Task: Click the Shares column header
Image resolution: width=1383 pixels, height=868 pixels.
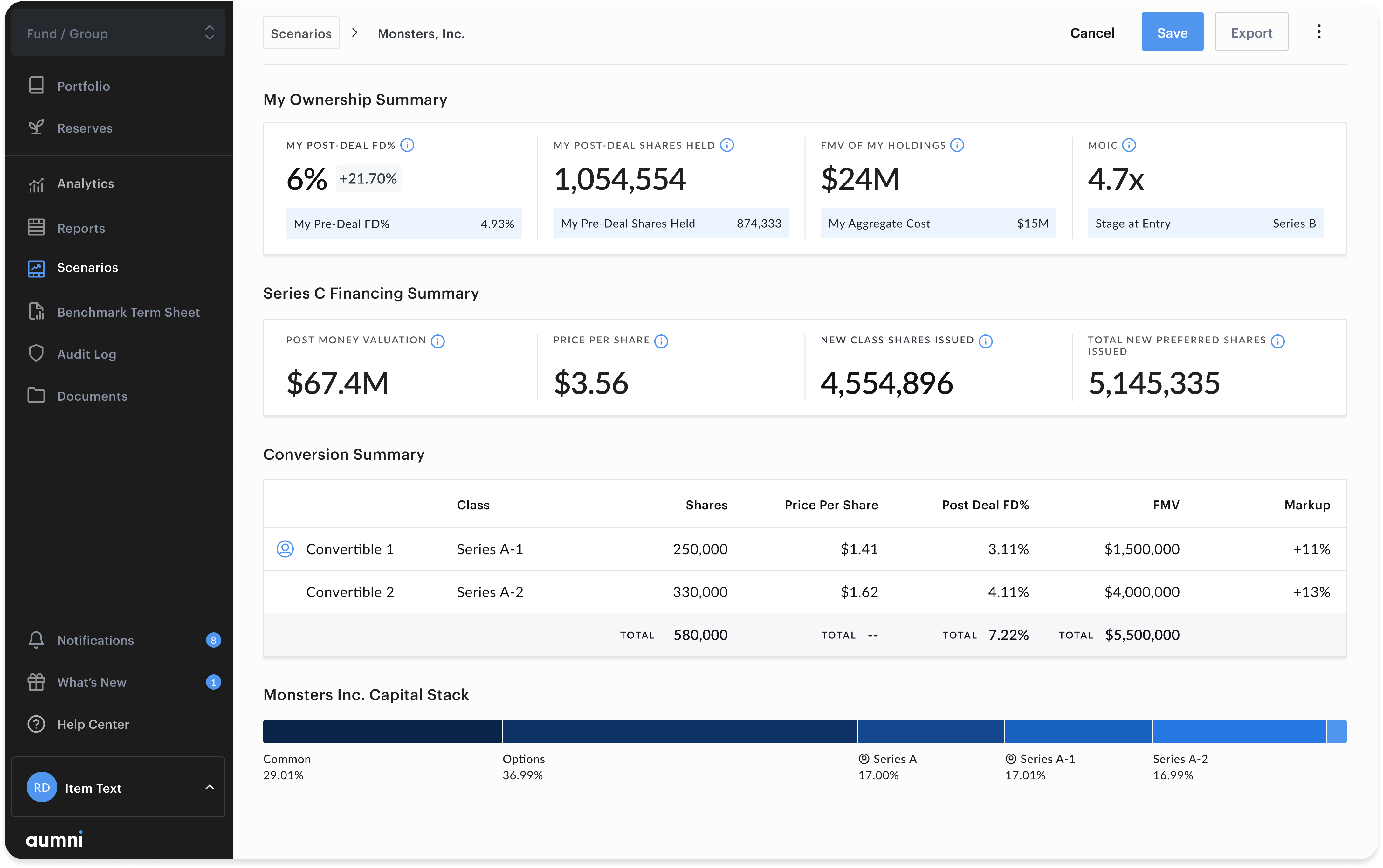Action: click(x=706, y=505)
